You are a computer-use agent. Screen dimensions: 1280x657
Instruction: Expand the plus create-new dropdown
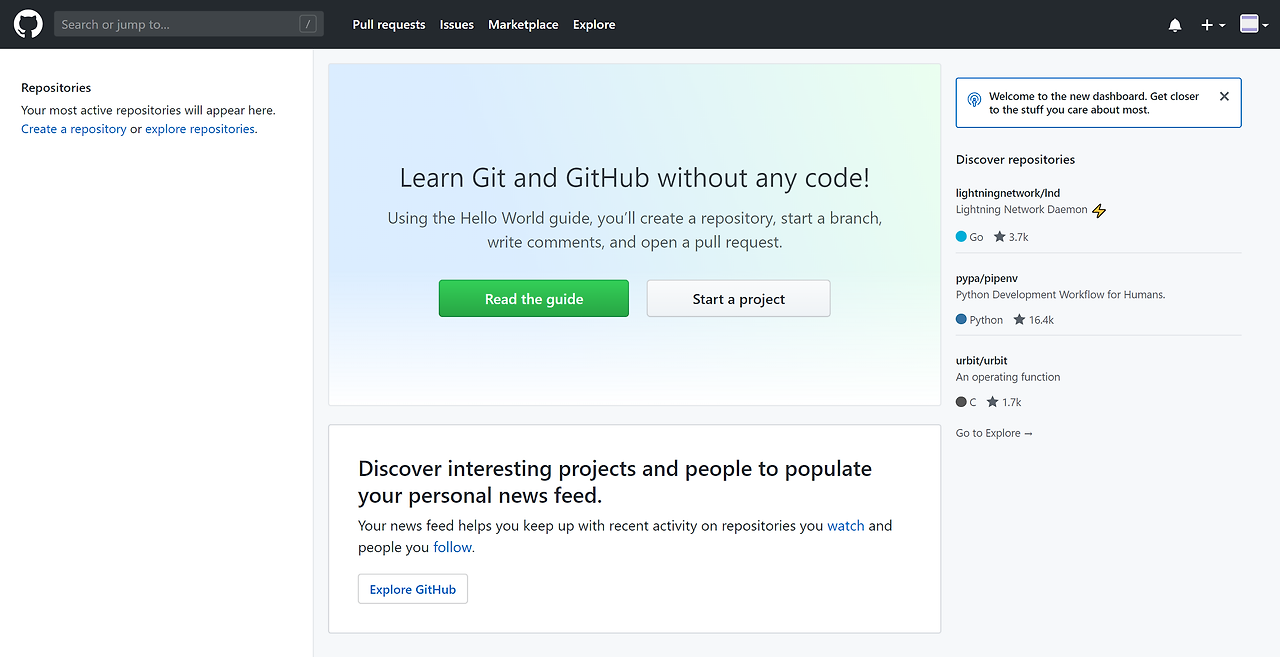coord(1213,25)
